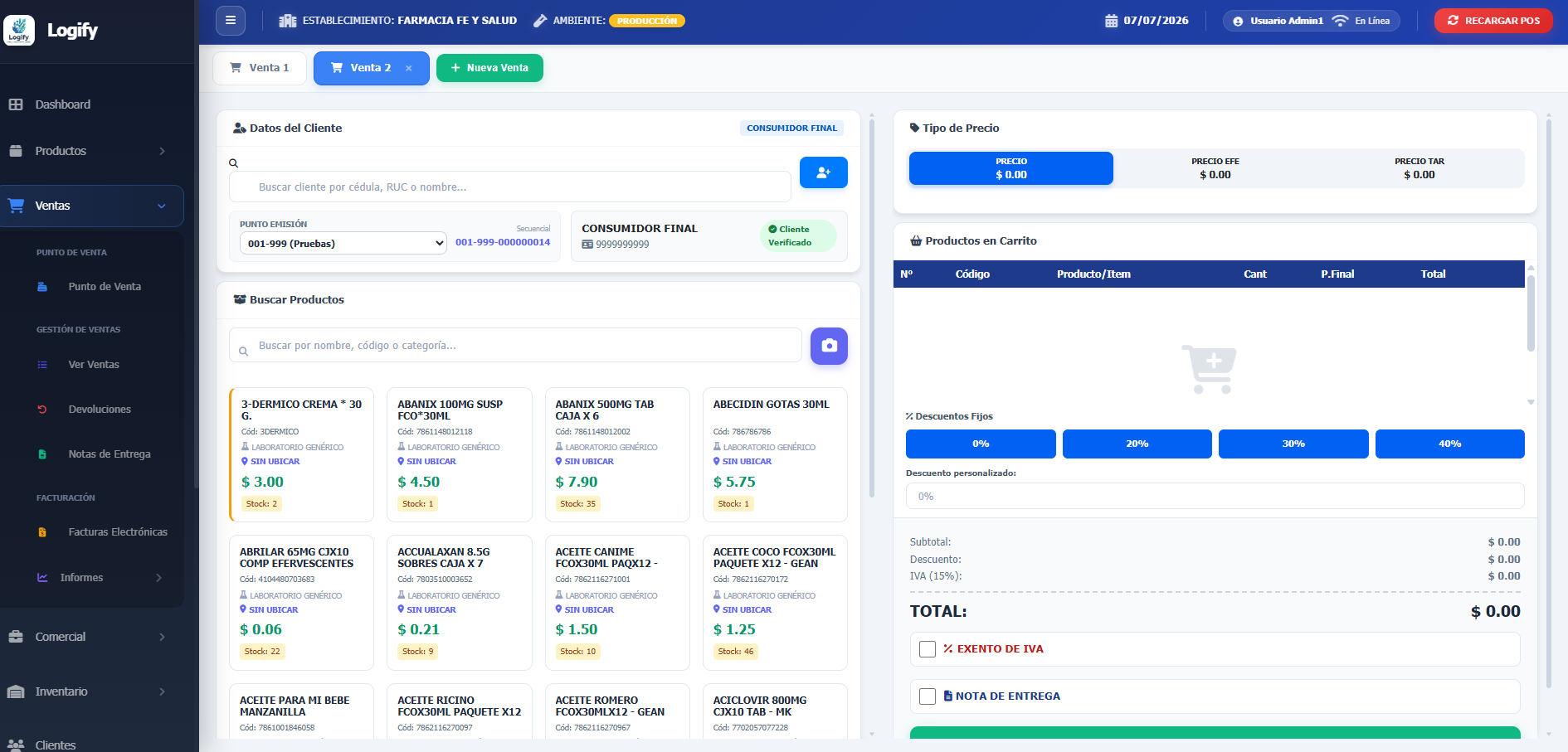Click the add new client icon button

[824, 172]
